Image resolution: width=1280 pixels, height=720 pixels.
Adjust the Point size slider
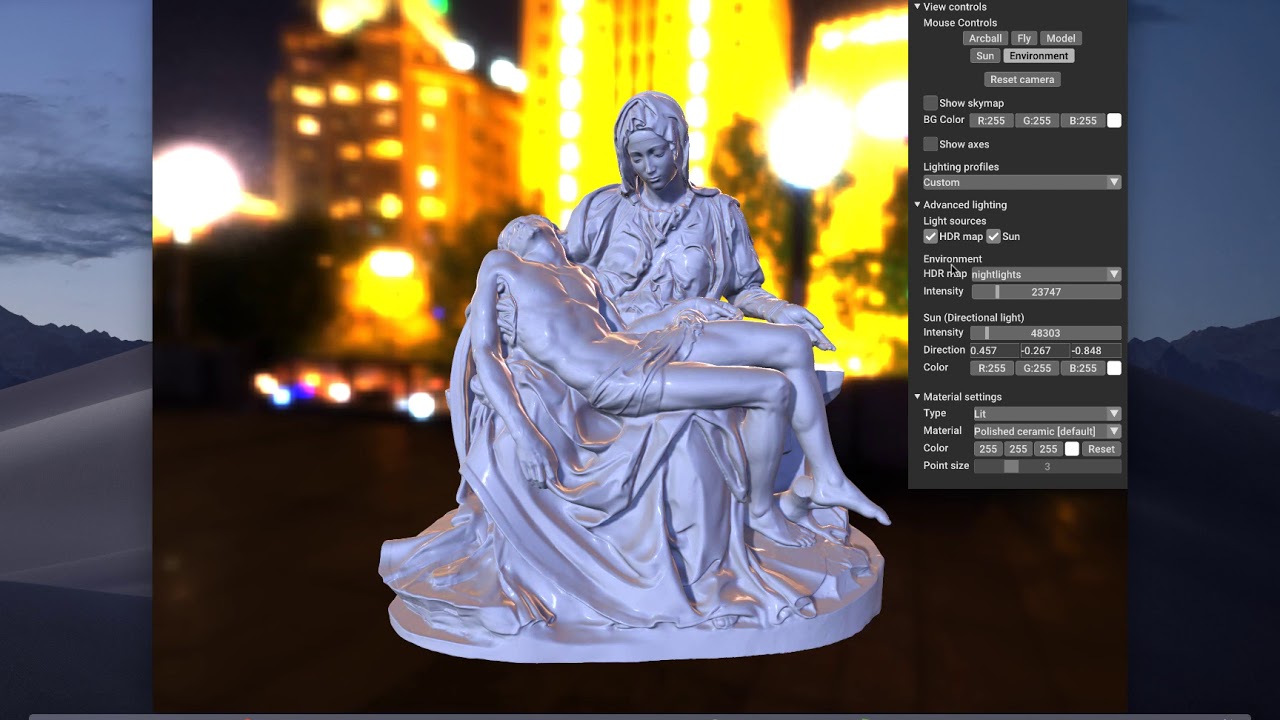tap(1047, 466)
